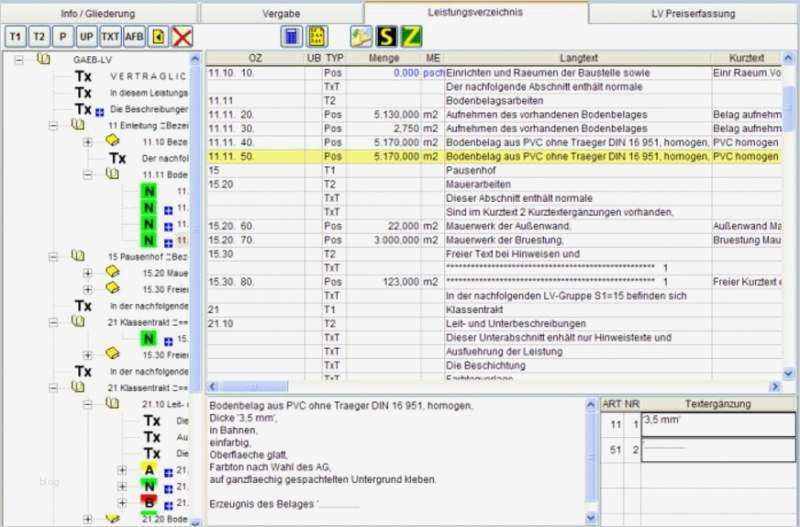Click the 11.10 Beze yellow folder icon
Image resolution: width=800 pixels, height=527 pixels.
point(112,140)
